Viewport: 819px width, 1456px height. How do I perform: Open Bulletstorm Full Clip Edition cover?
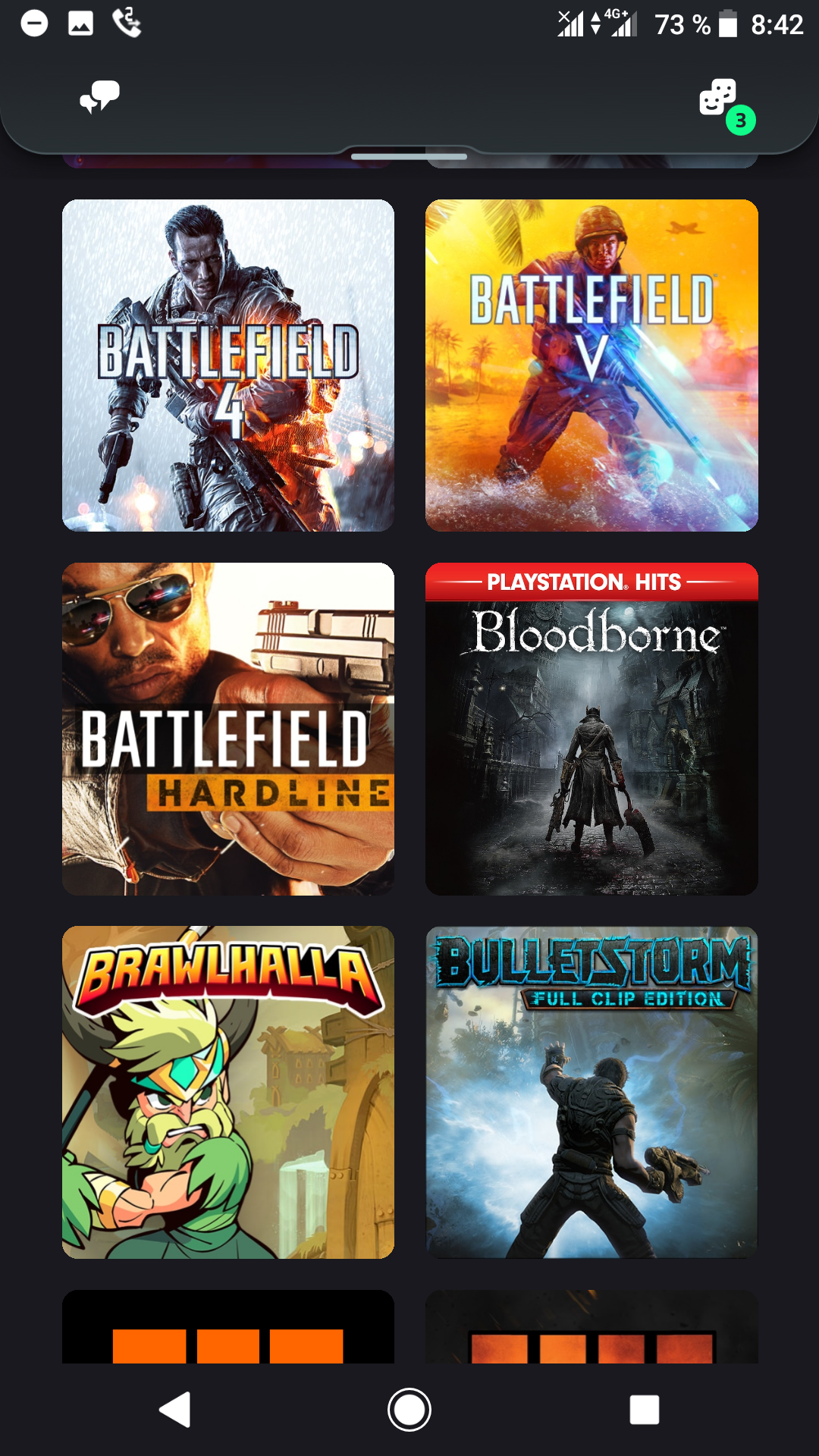click(591, 1092)
